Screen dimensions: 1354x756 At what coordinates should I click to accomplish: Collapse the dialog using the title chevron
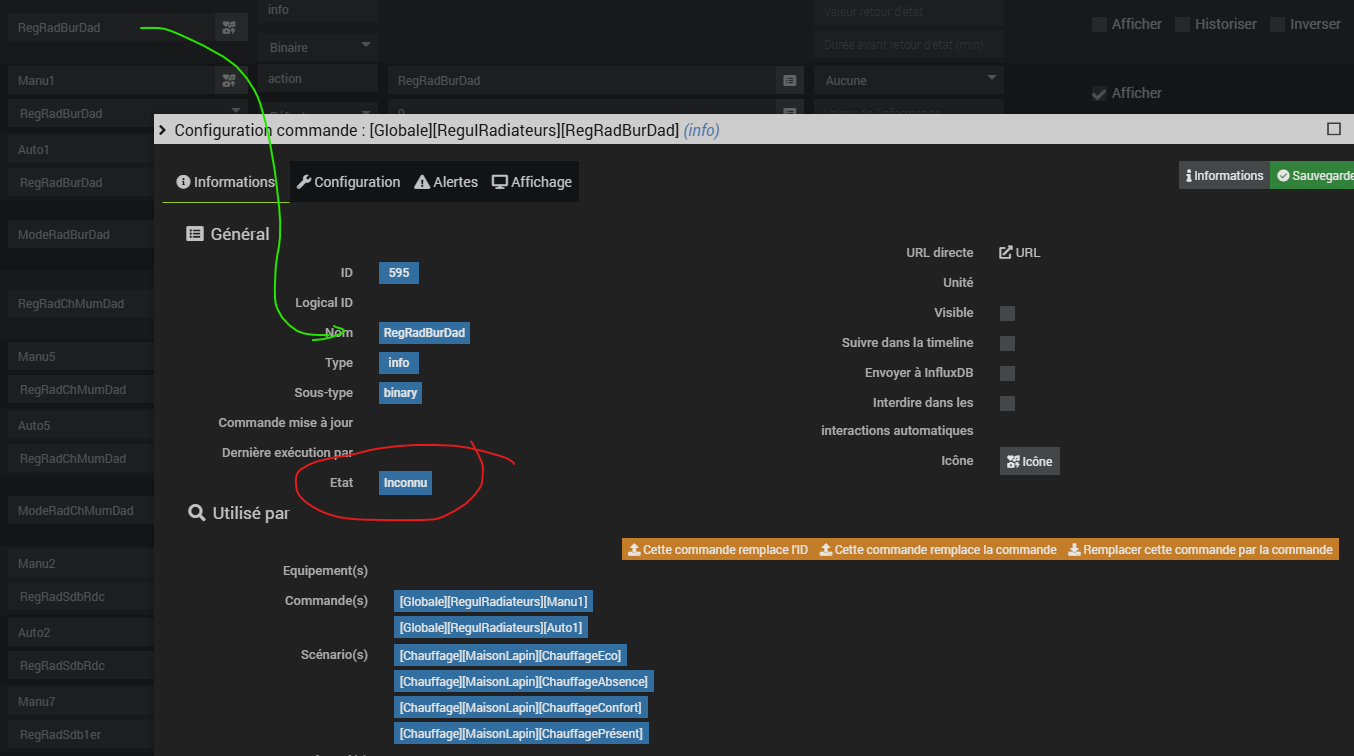coord(162,130)
